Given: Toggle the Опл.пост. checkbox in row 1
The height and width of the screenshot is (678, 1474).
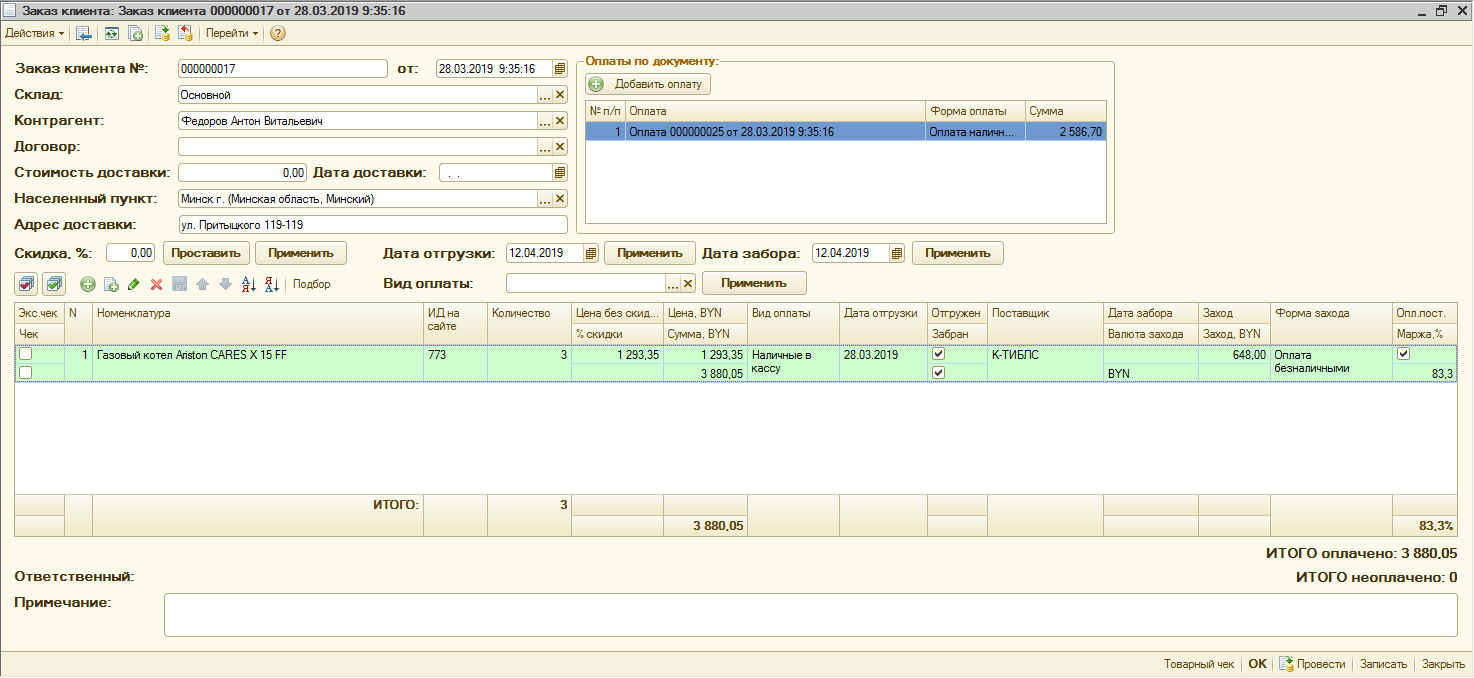Looking at the screenshot, I should [x=1404, y=354].
